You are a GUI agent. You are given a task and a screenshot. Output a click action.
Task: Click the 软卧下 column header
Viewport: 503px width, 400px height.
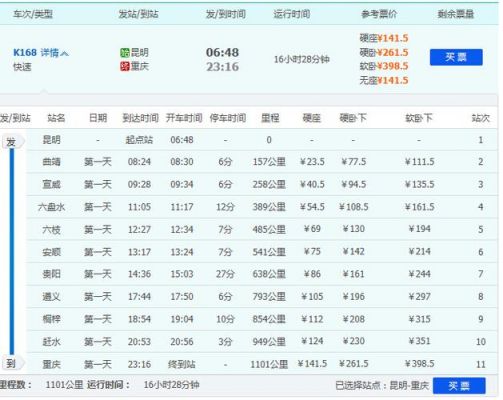coord(419,118)
